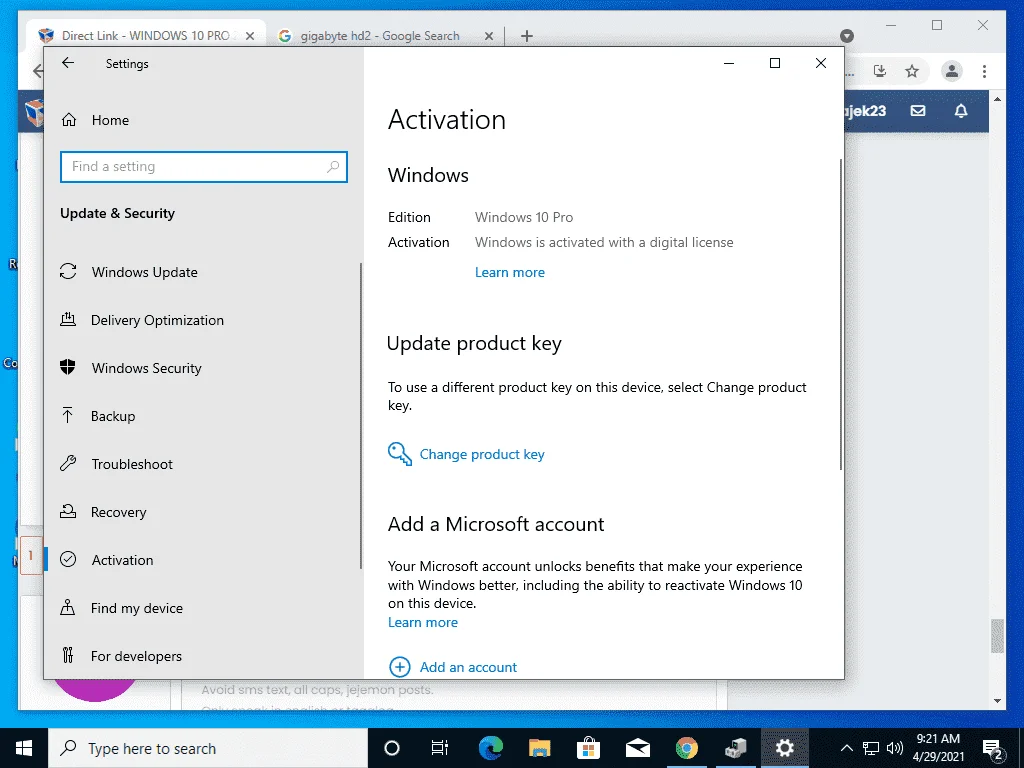
Task: Open the Windows Start menu
Action: pos(24,748)
